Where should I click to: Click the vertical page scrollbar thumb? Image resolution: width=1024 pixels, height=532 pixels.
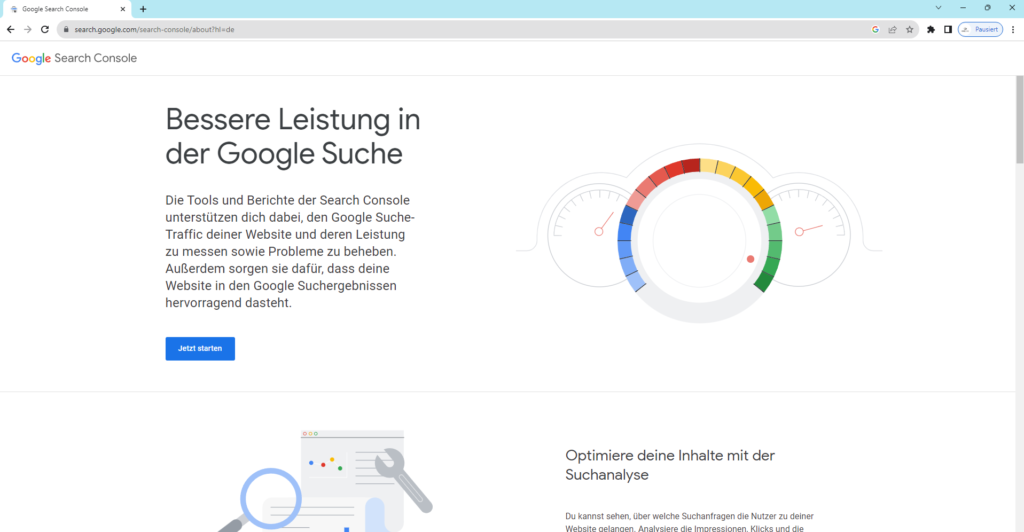click(x=1019, y=119)
